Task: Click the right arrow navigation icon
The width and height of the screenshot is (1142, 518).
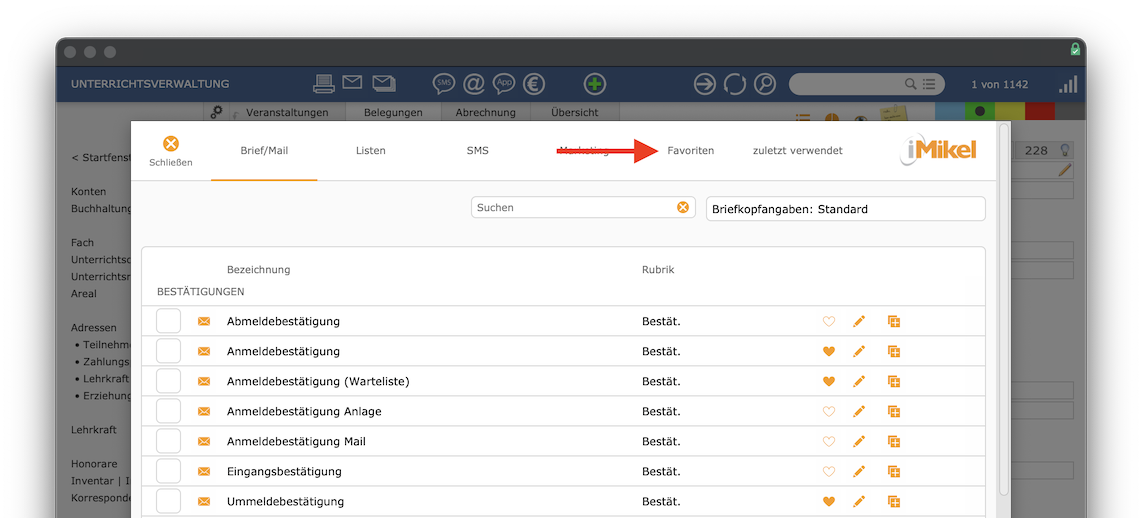Action: coord(704,84)
